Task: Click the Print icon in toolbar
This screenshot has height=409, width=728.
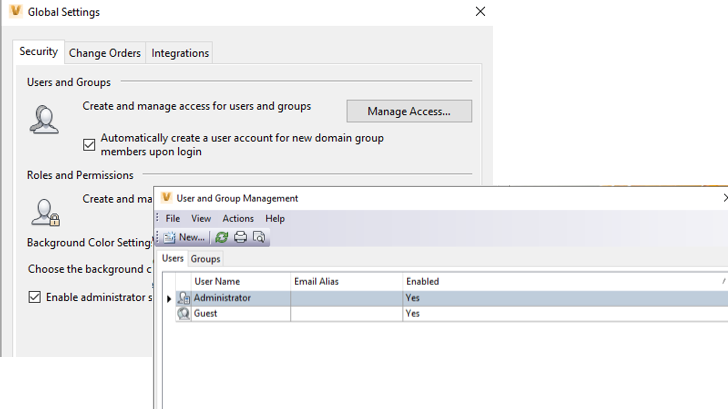Action: click(240, 237)
